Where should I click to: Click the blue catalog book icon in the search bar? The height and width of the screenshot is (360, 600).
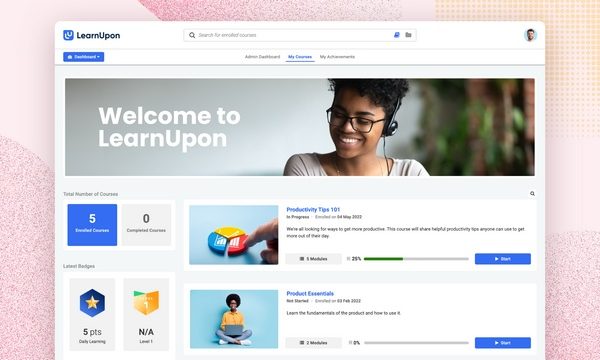click(397, 35)
